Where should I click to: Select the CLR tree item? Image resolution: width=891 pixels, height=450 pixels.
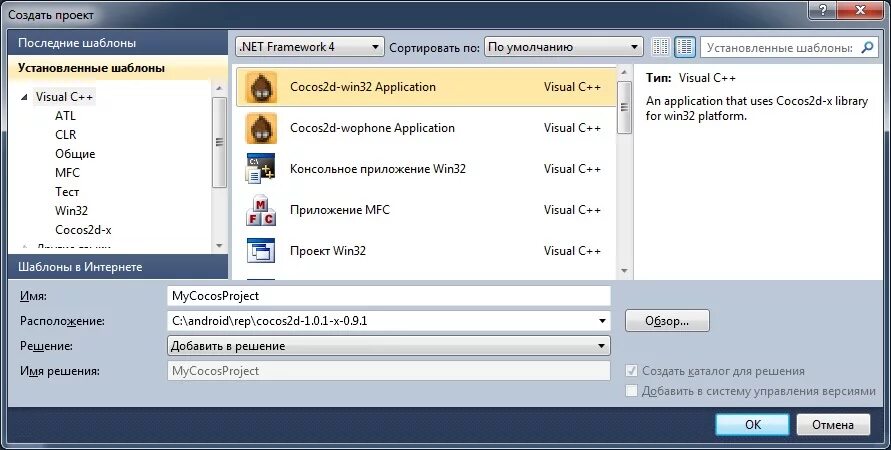[x=66, y=135]
